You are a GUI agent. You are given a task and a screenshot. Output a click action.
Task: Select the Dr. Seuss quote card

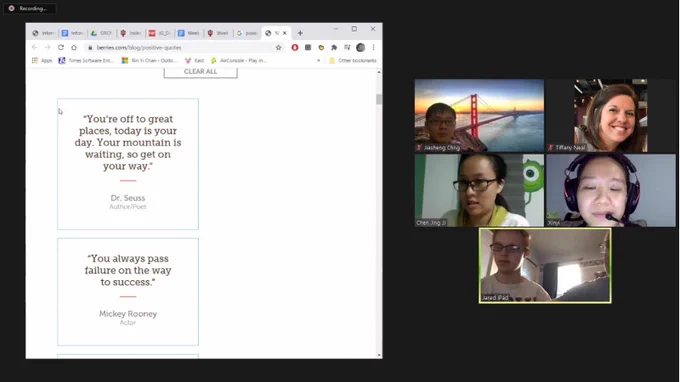[x=128, y=164]
